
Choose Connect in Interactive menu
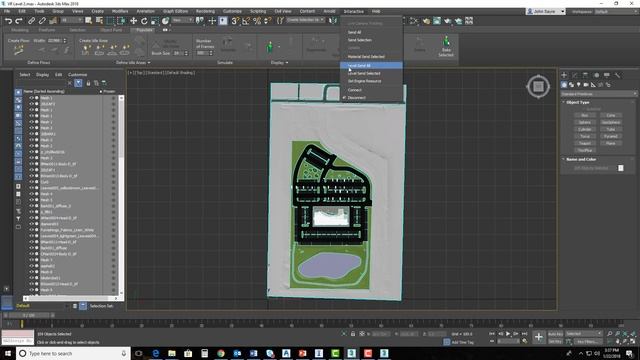point(371,90)
